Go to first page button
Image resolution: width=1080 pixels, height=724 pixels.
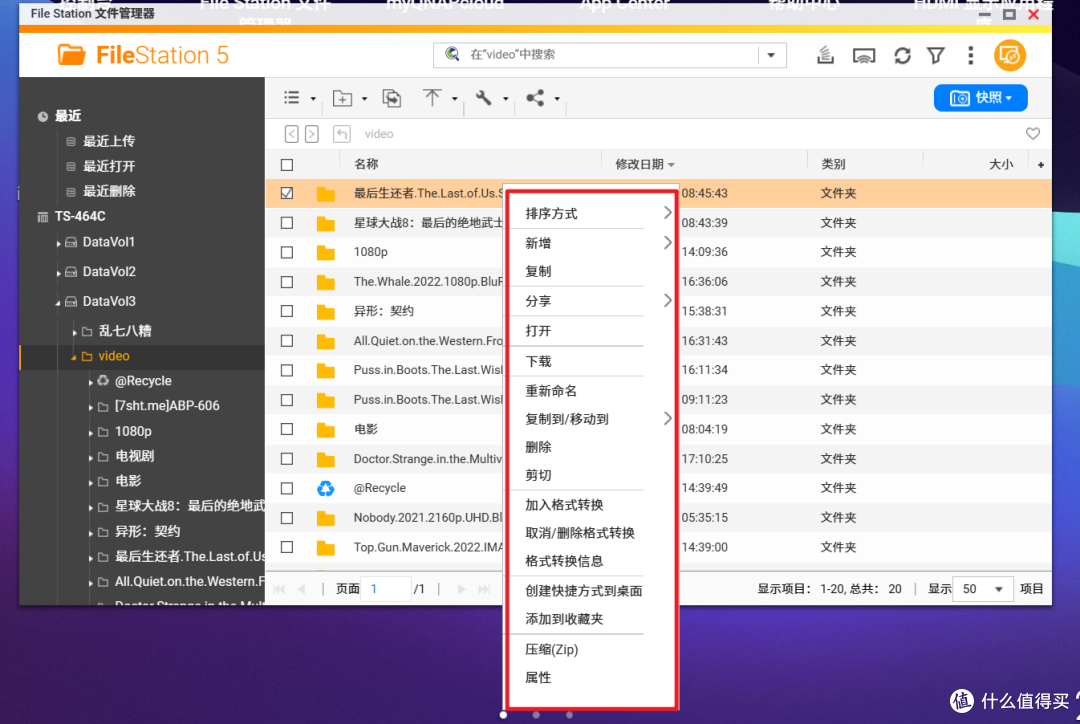pyautogui.click(x=279, y=589)
